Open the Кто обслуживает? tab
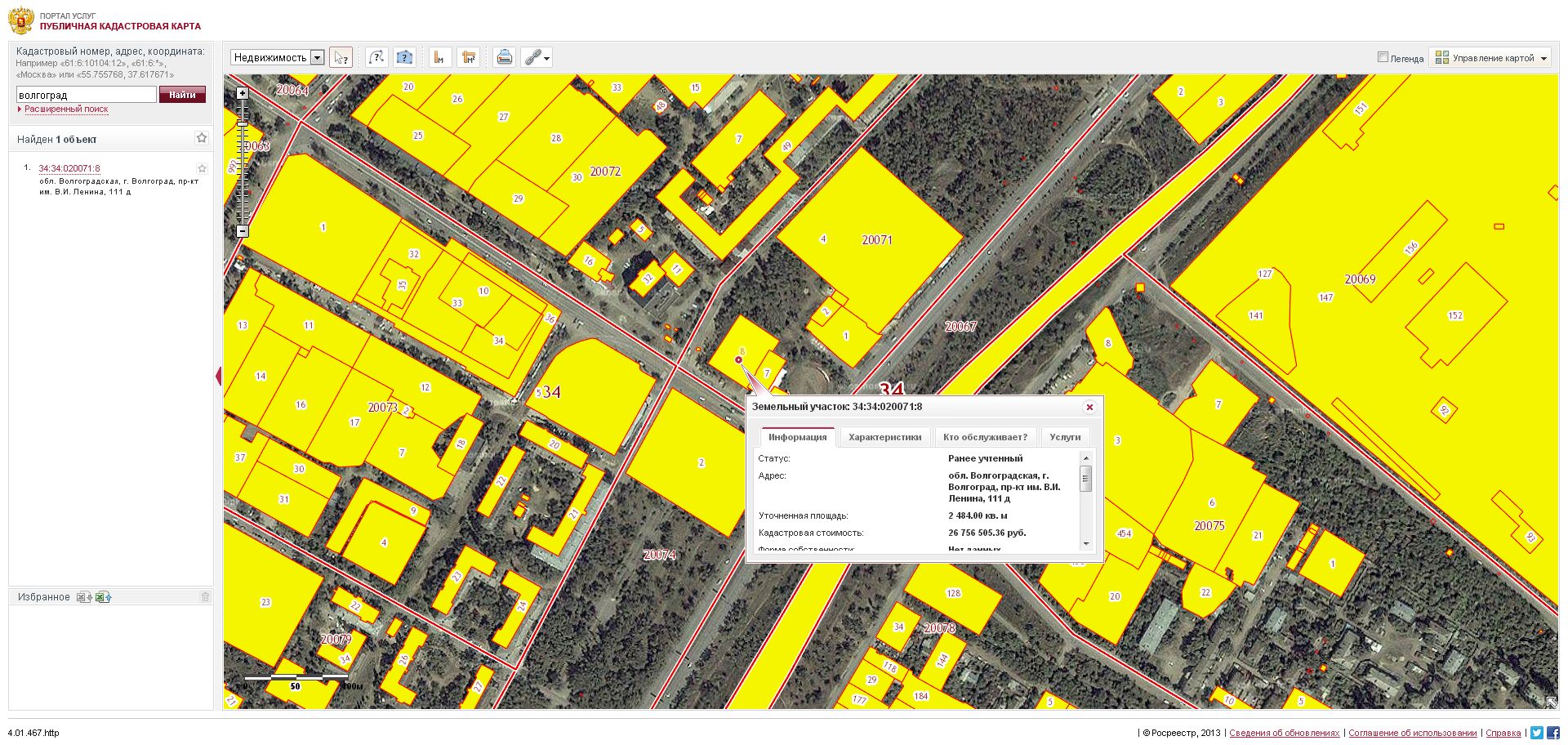The image size is (1568, 745). tap(985, 437)
